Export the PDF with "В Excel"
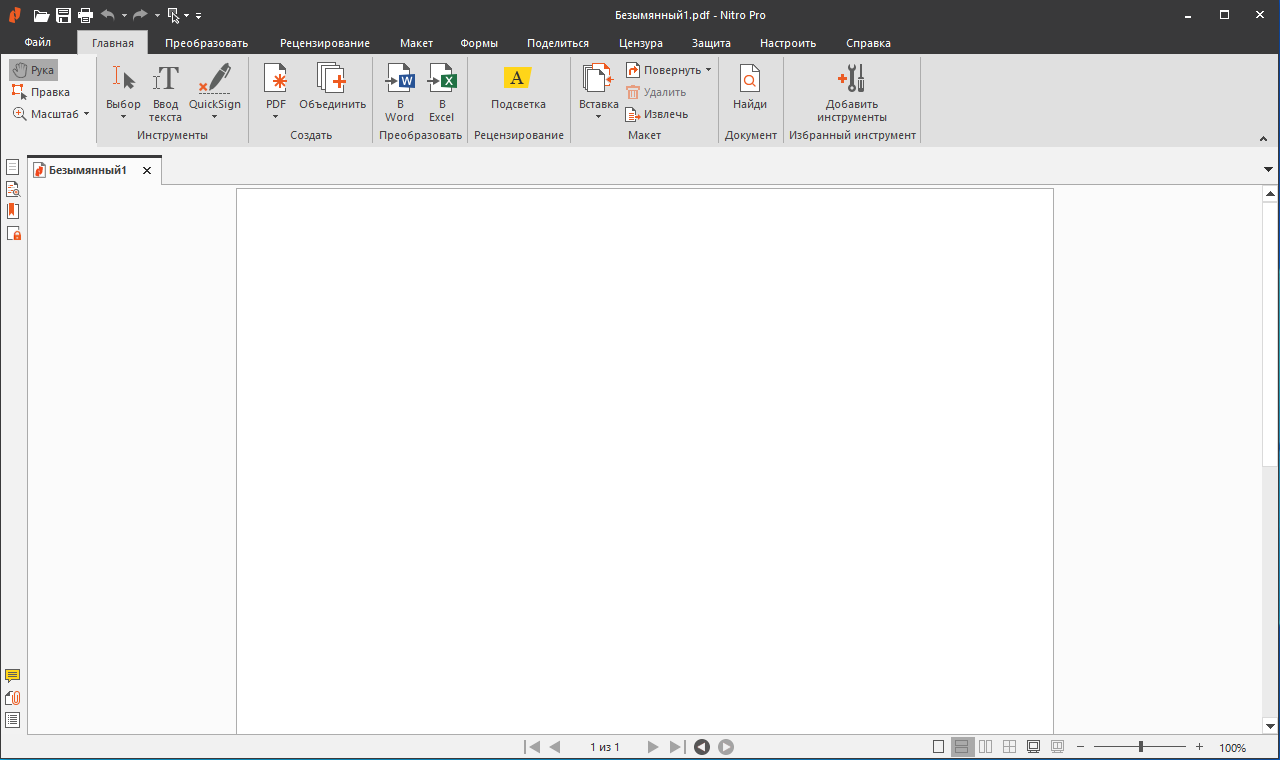 click(x=442, y=90)
